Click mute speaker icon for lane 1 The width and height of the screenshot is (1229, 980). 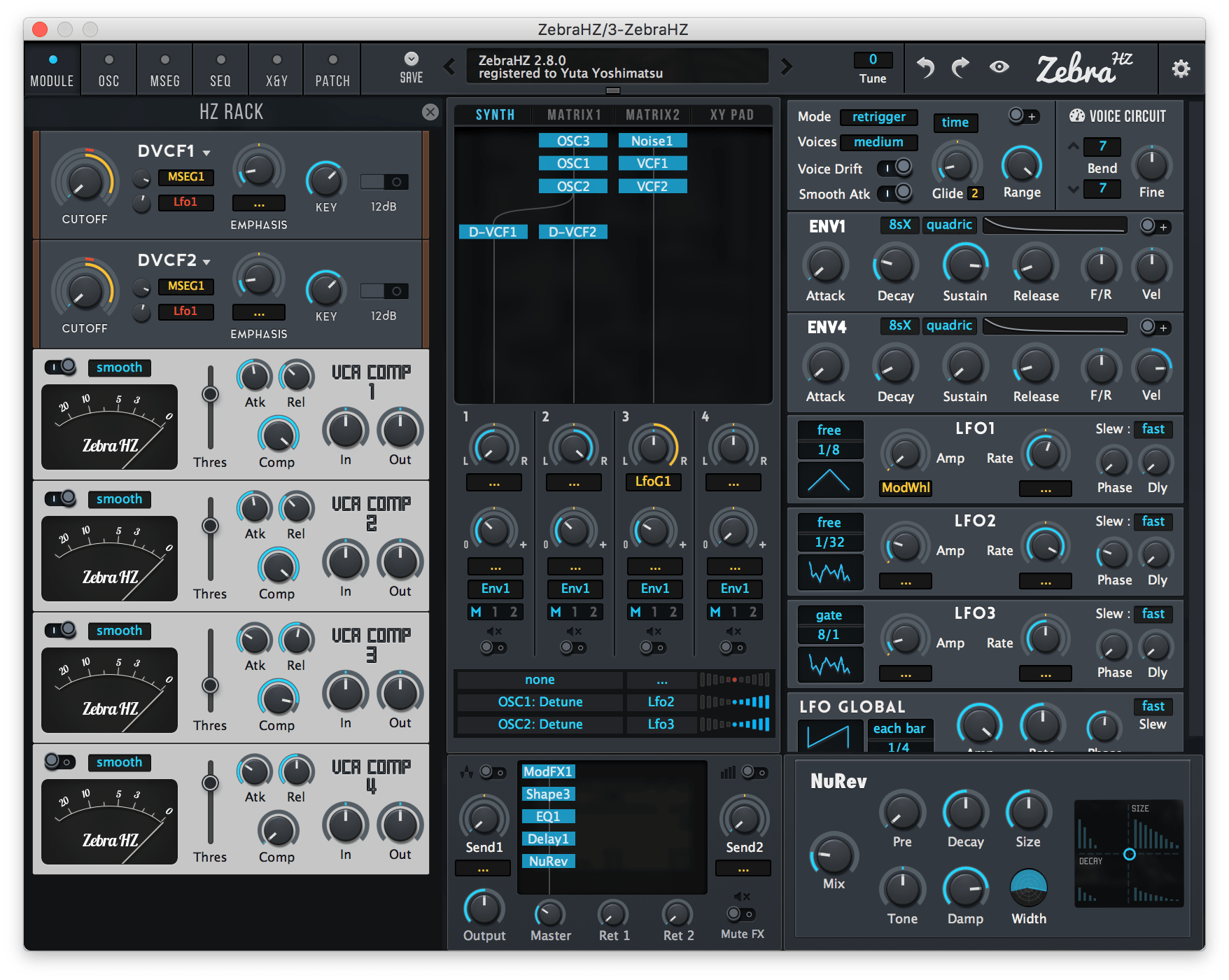coord(494,631)
